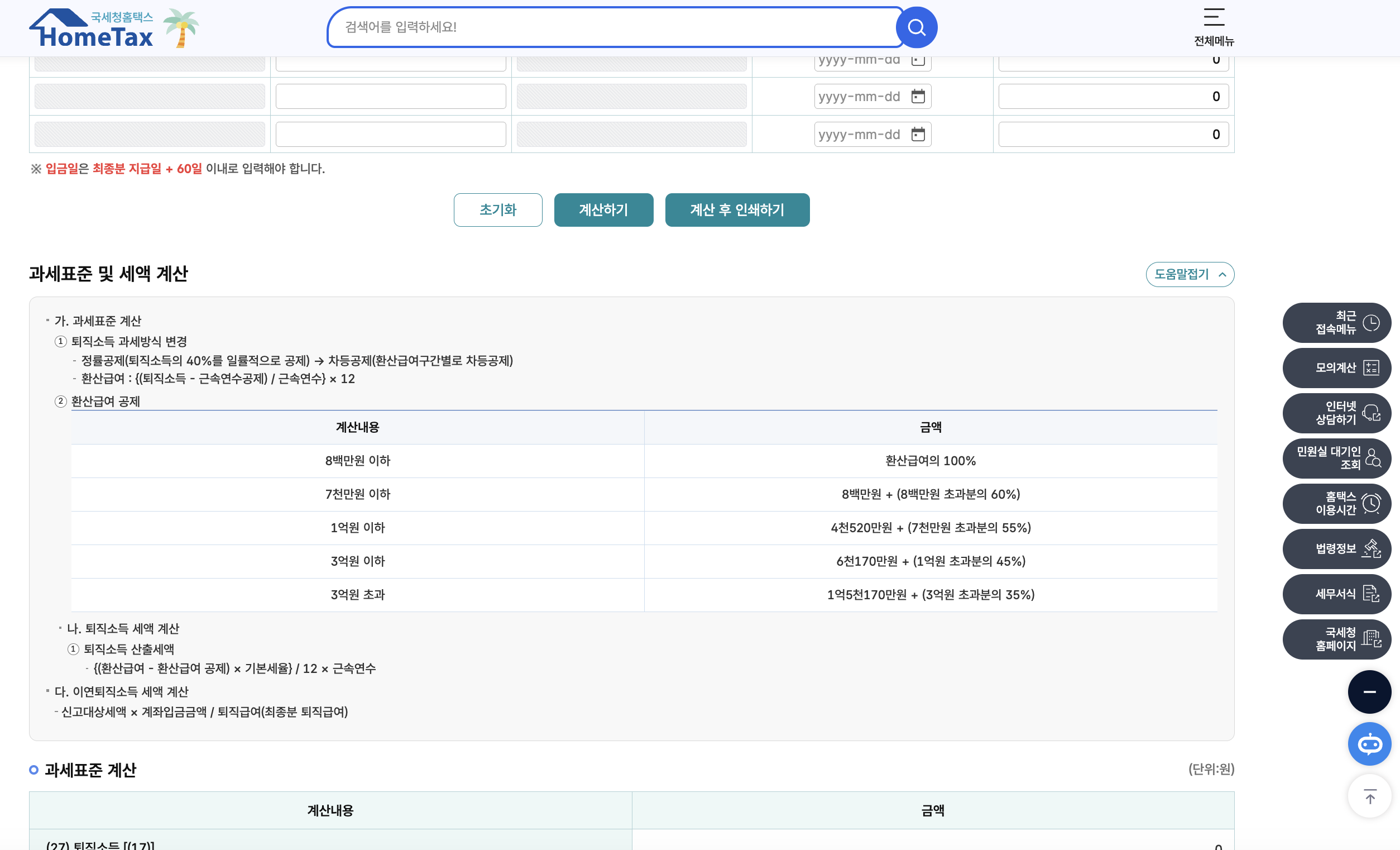Collapse help with 도움말접기 button
The width and height of the screenshot is (1400, 850).
tap(1190, 274)
